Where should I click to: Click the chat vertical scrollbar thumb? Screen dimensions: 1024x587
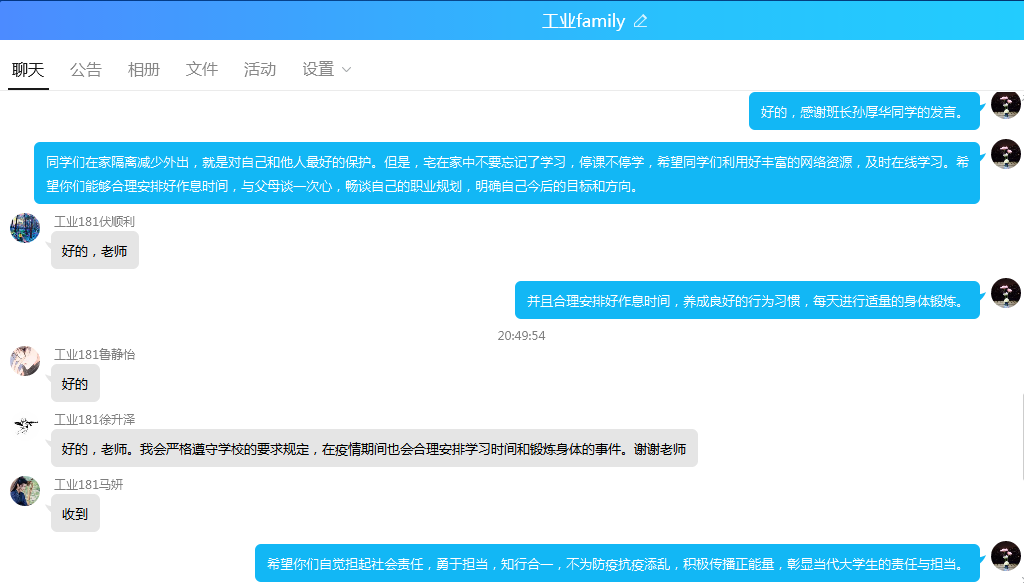pyautogui.click(x=1021, y=437)
